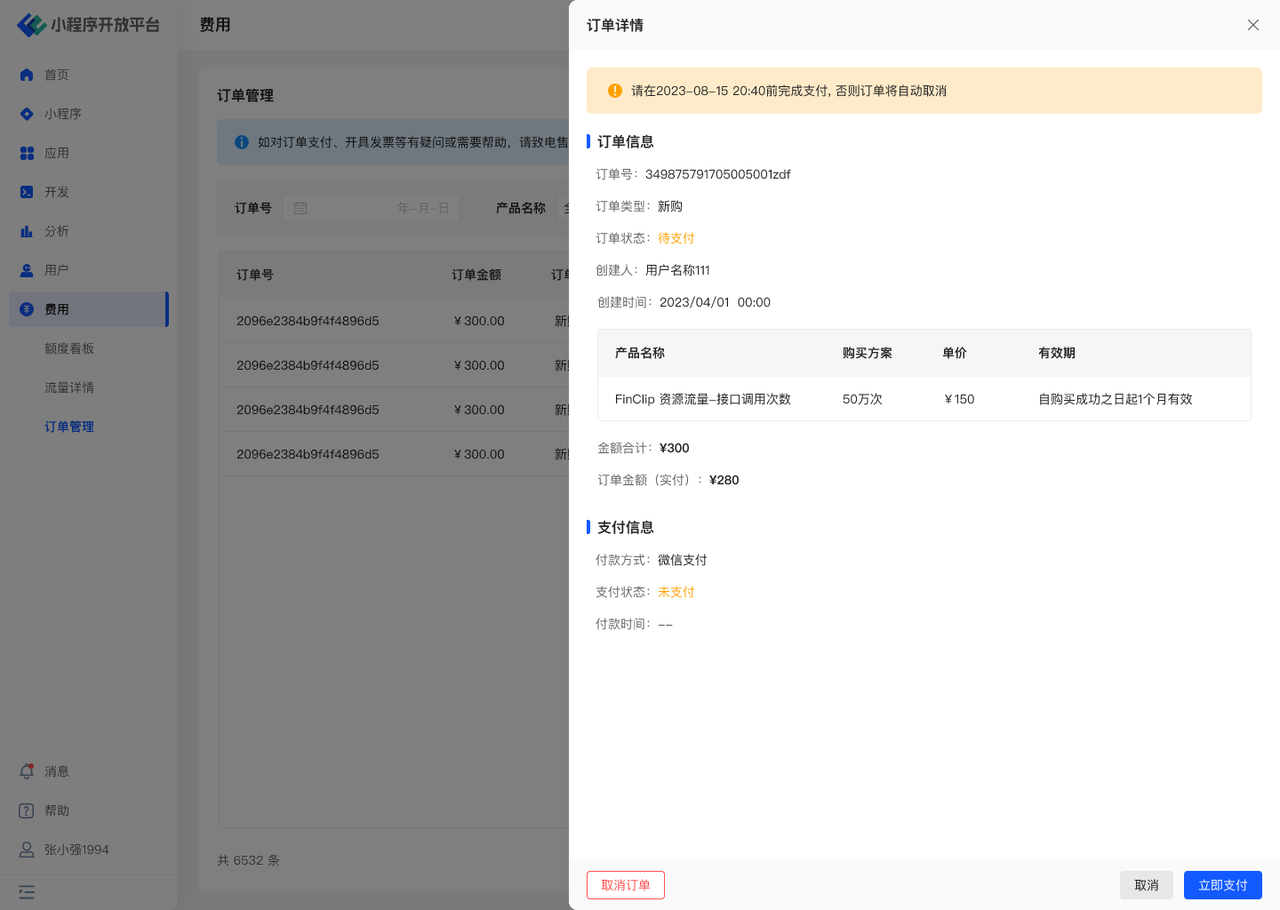Collapse the sidebar with bottom menu icon
Screen dimensions: 1280x910
tap(27, 891)
